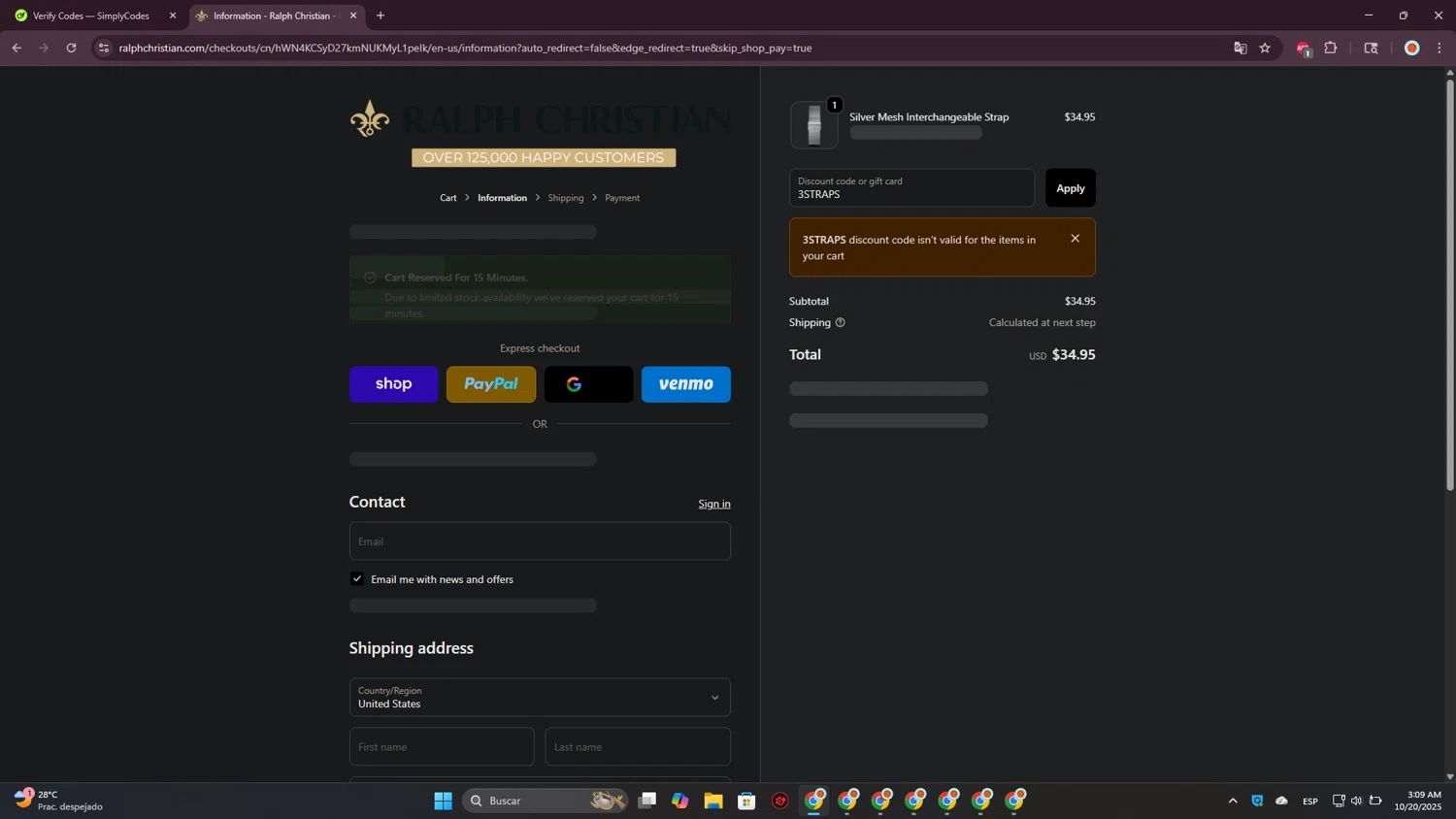Click the translate page icon
This screenshot has width=1456, height=819.
pos(1240,48)
